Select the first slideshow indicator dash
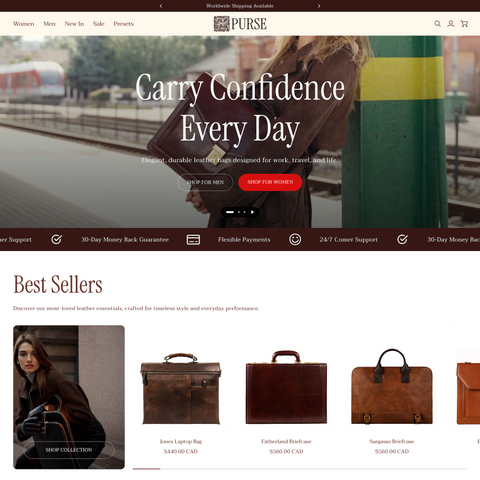The width and height of the screenshot is (480, 480). click(230, 212)
